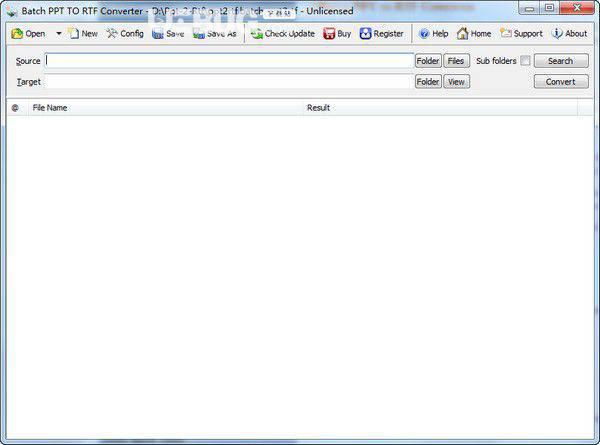
Task: Open the Config settings
Action: (125, 34)
